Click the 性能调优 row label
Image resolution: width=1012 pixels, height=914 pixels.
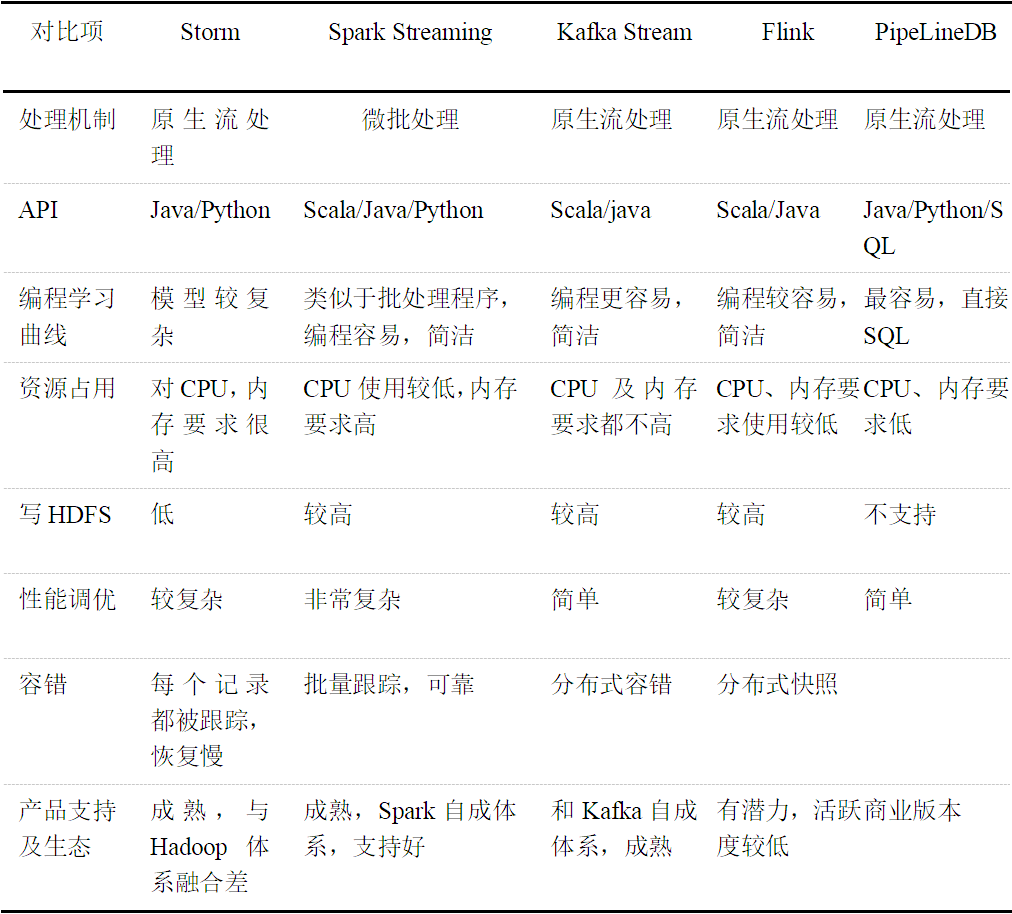click(x=67, y=600)
